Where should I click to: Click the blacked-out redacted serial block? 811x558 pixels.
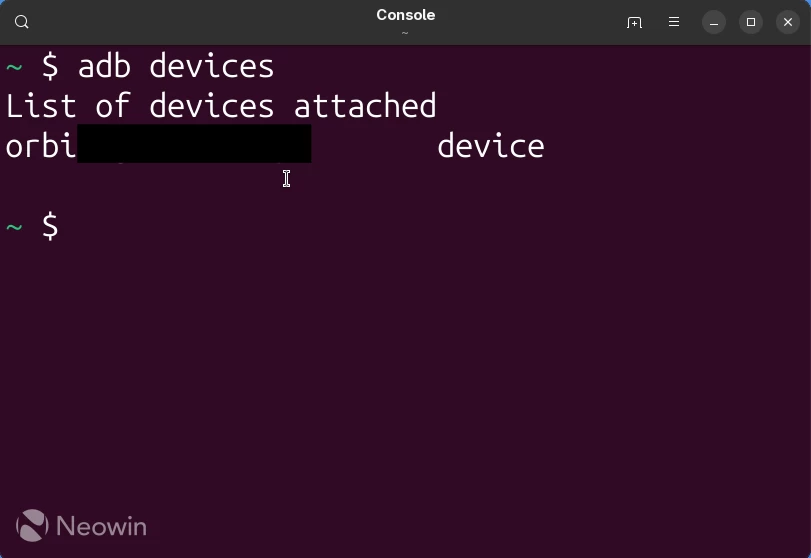[194, 144]
